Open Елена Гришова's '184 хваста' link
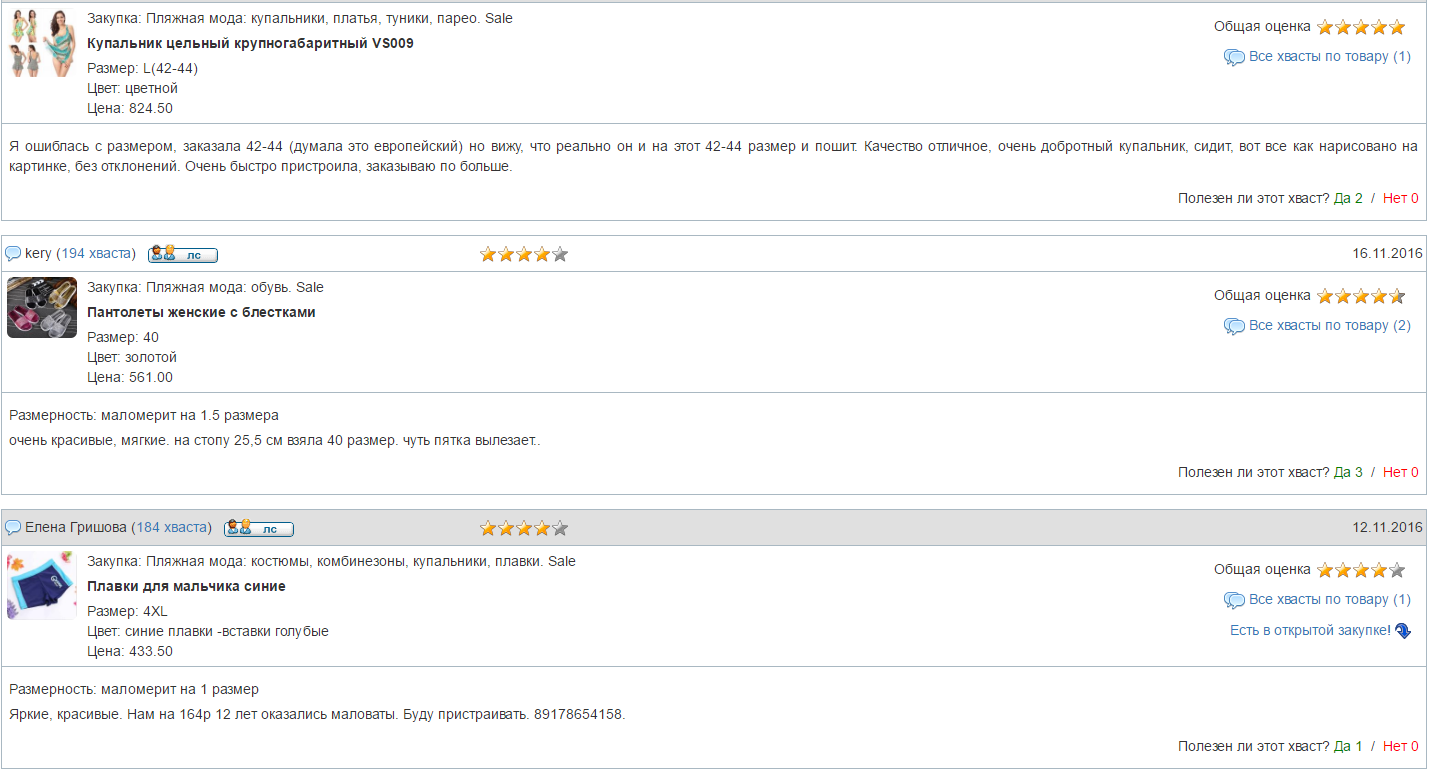Viewport: 1430px width, 770px height. (171, 527)
